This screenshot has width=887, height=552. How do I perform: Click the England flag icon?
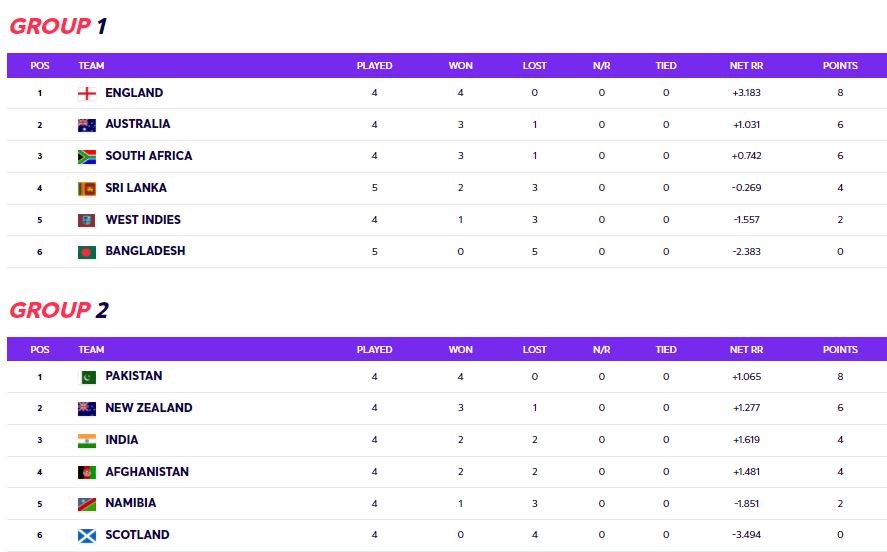(x=87, y=93)
